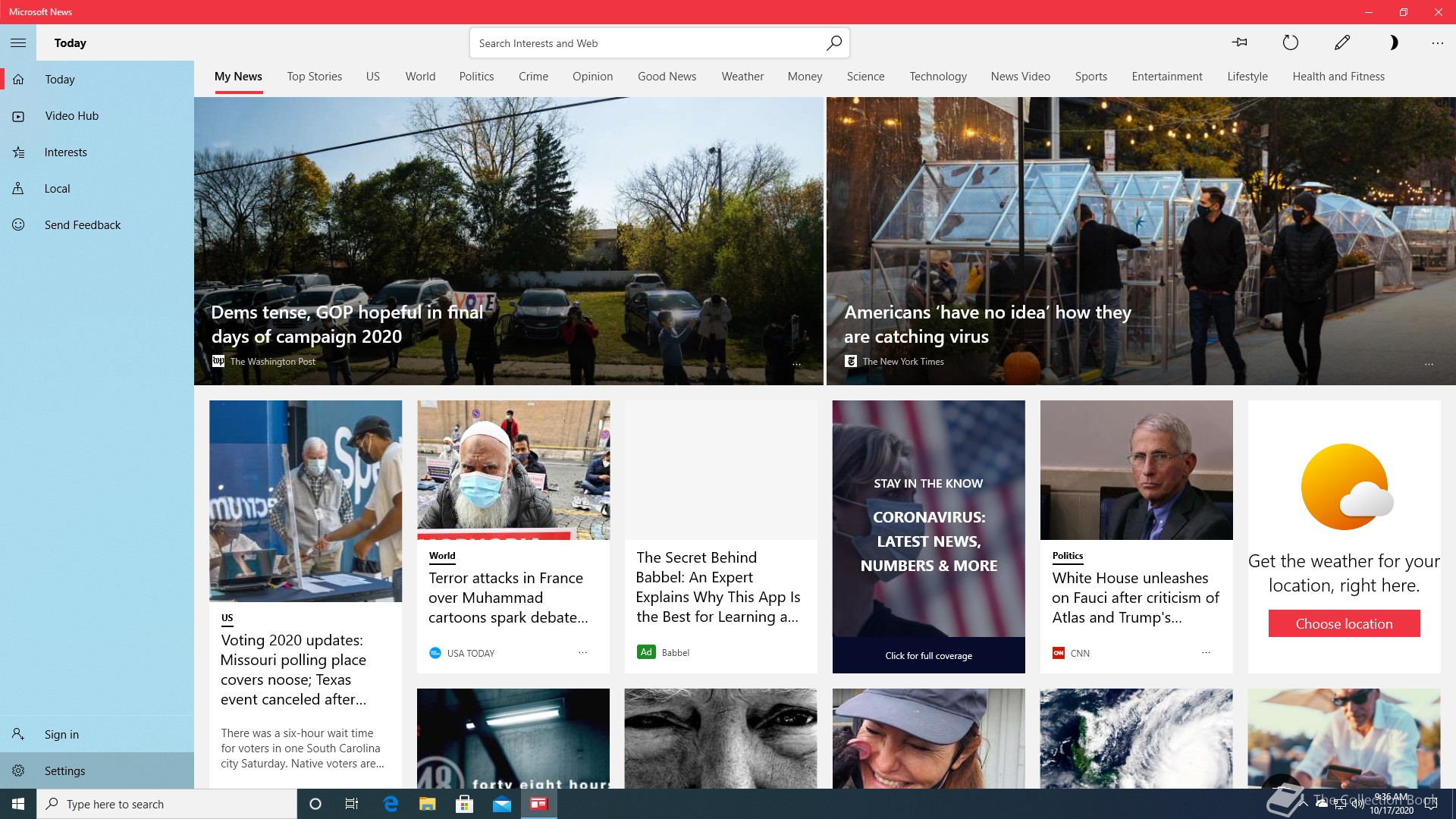This screenshot has width=1456, height=819.
Task: Launch Microsoft Edge from taskbar
Action: [391, 804]
